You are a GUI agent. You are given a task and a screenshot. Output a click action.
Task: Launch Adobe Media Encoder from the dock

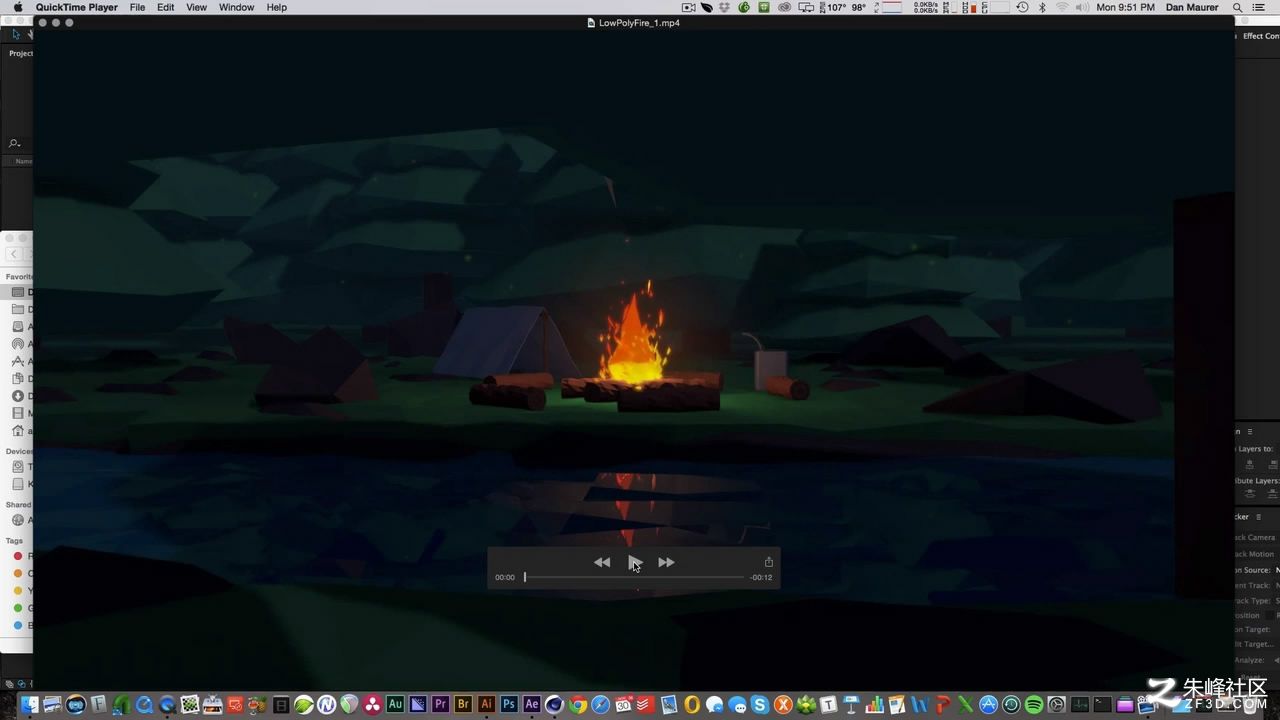(x=418, y=704)
